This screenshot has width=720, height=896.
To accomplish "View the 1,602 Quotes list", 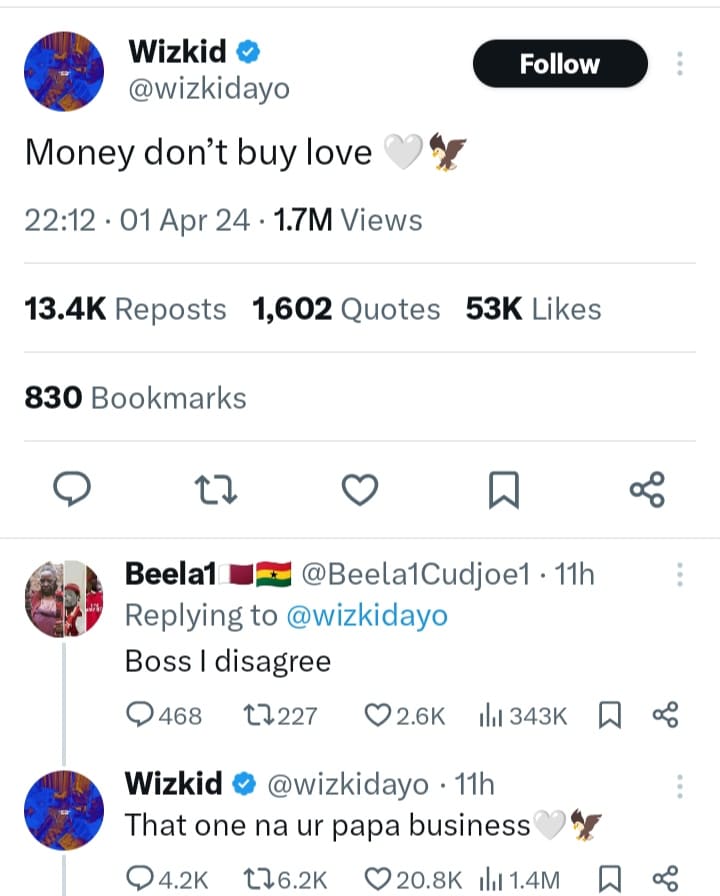I will click(347, 310).
